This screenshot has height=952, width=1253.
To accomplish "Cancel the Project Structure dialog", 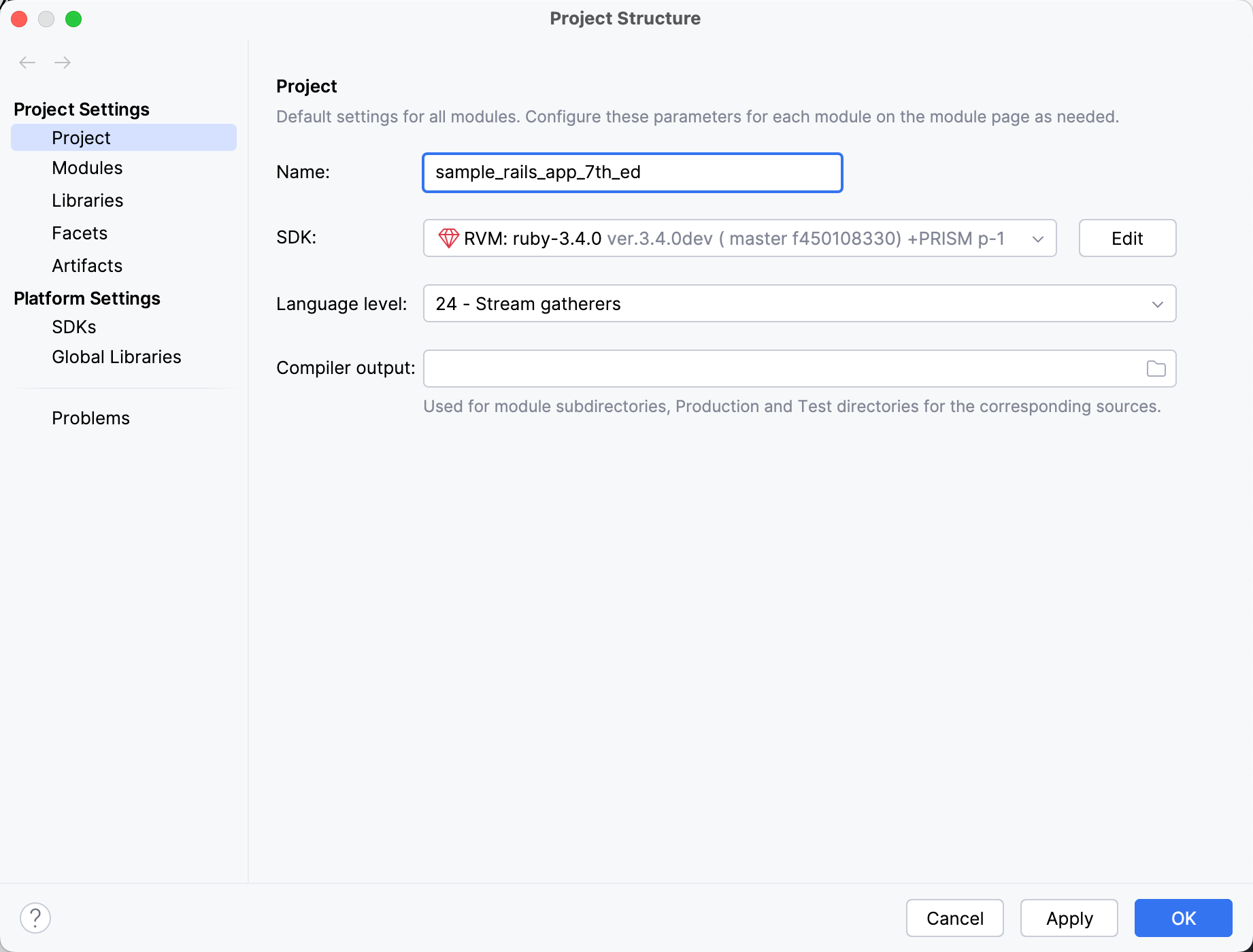I will pyautogui.click(x=954, y=917).
